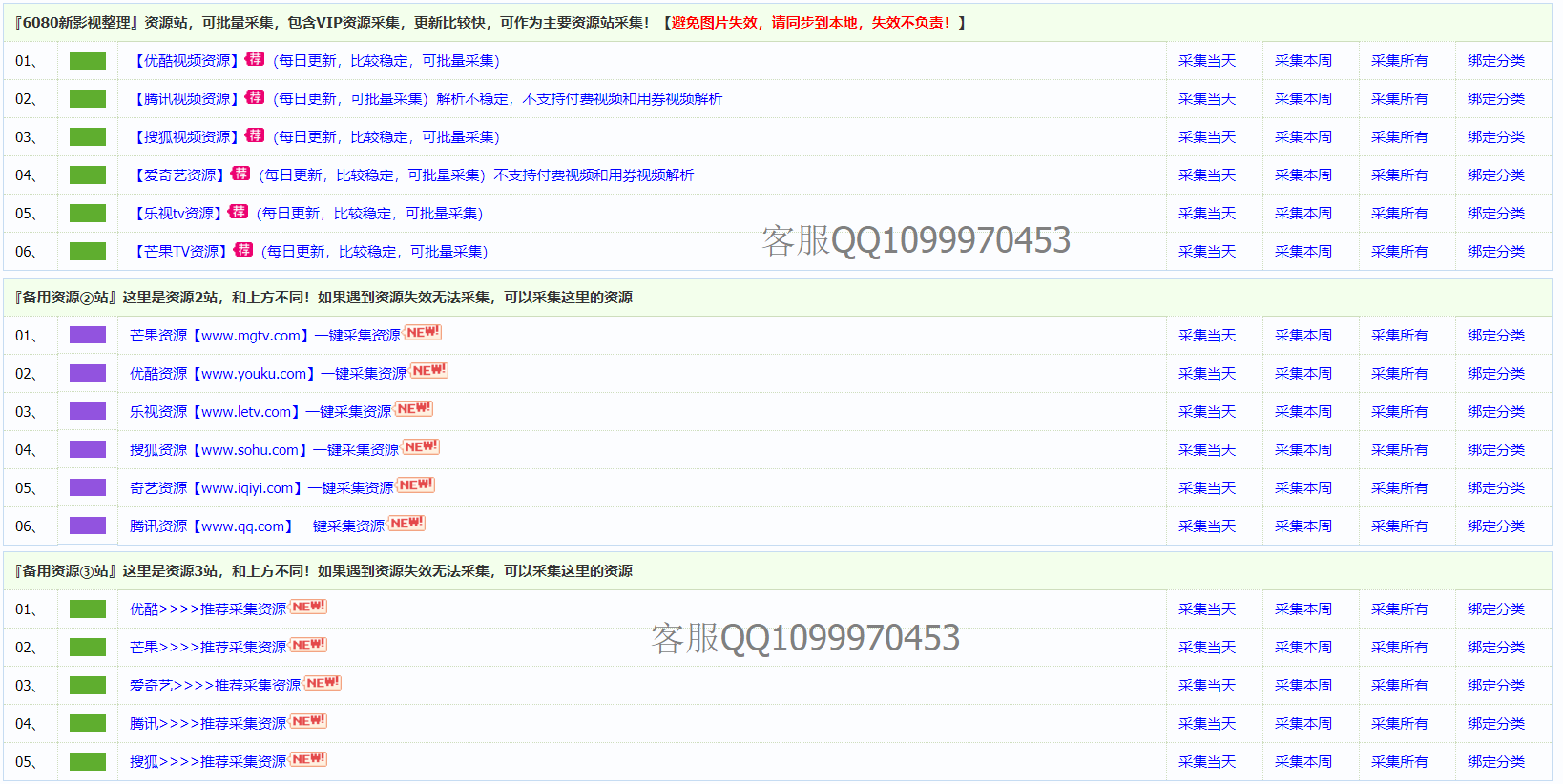This screenshot has height=784, width=1563.
Task: Open the 【爱奇艺资源】 link
Action: coord(179,175)
